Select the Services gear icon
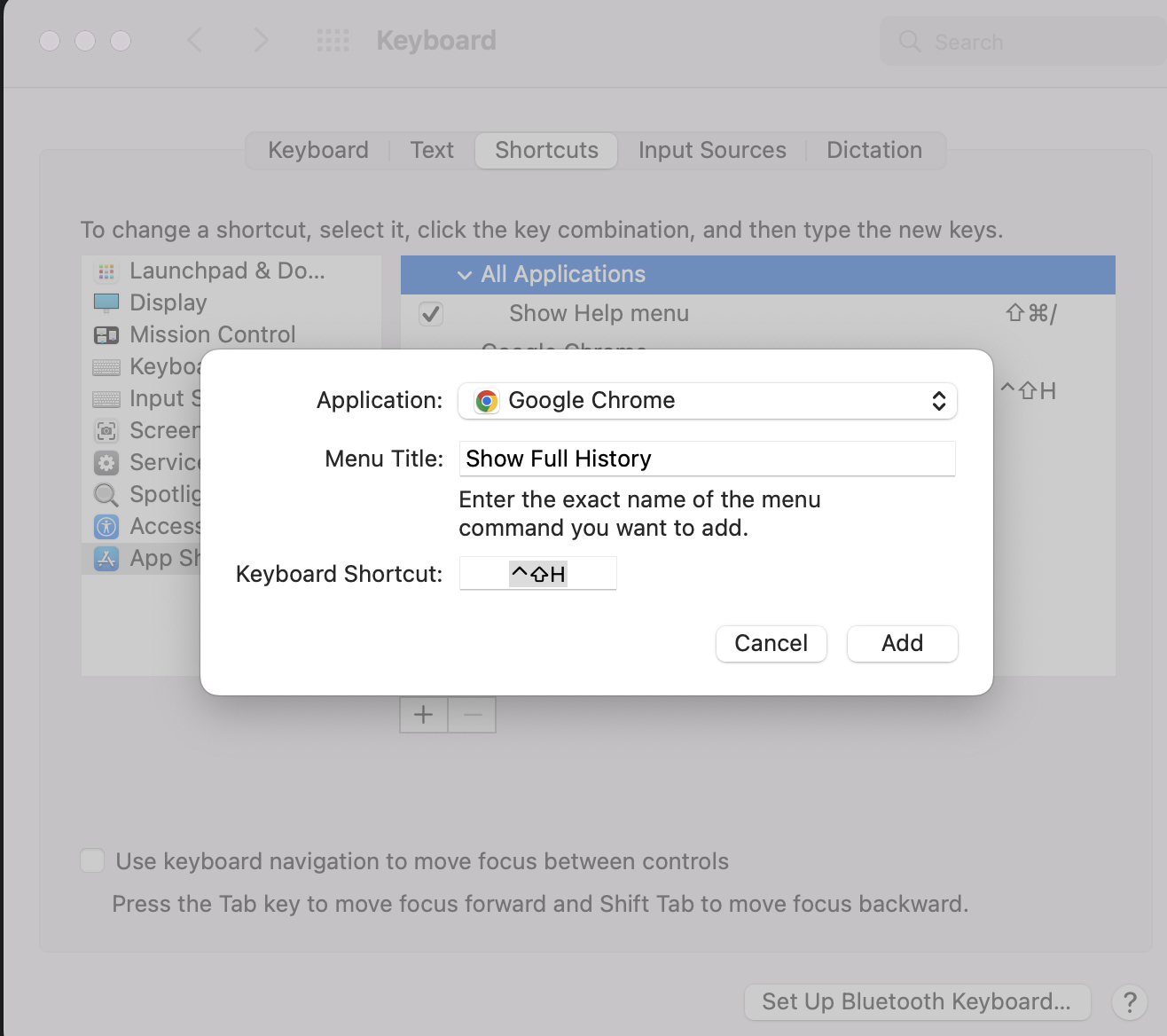The width and height of the screenshot is (1167, 1036). [x=106, y=463]
